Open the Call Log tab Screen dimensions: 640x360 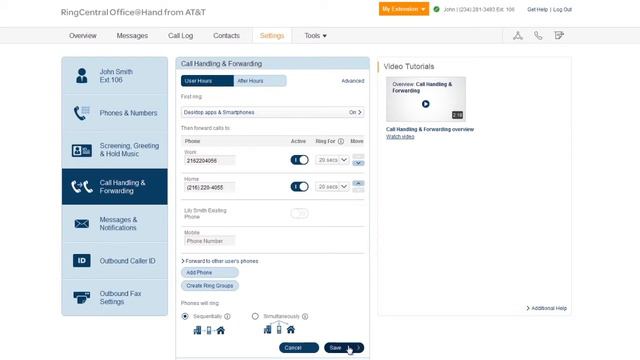[180, 36]
